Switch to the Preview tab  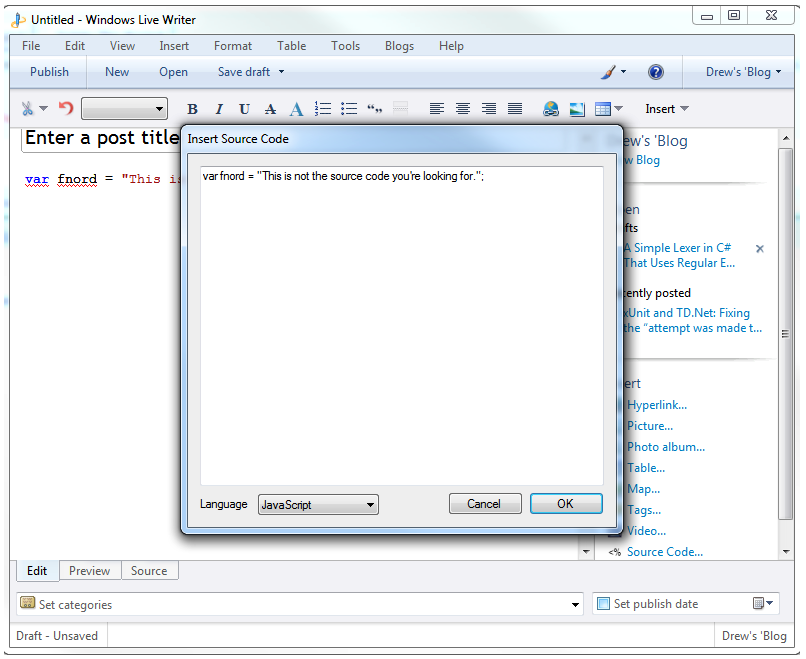tap(89, 571)
